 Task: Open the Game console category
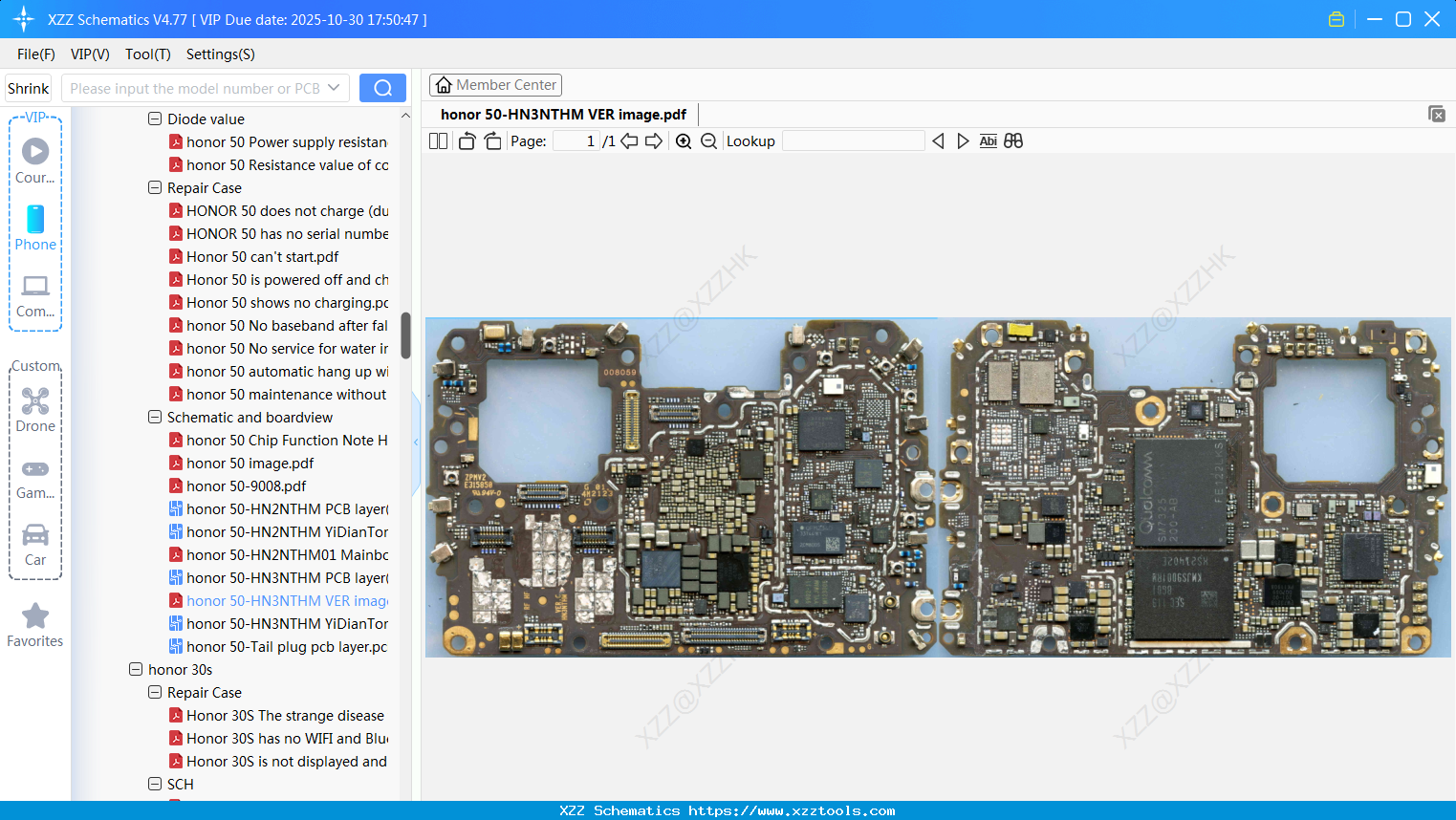pos(35,479)
